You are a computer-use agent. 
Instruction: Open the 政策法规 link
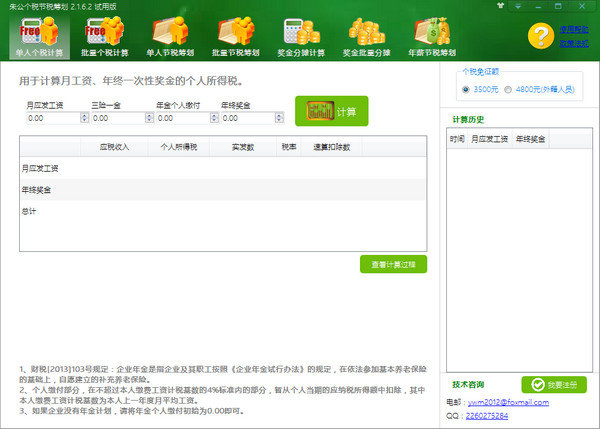point(574,44)
